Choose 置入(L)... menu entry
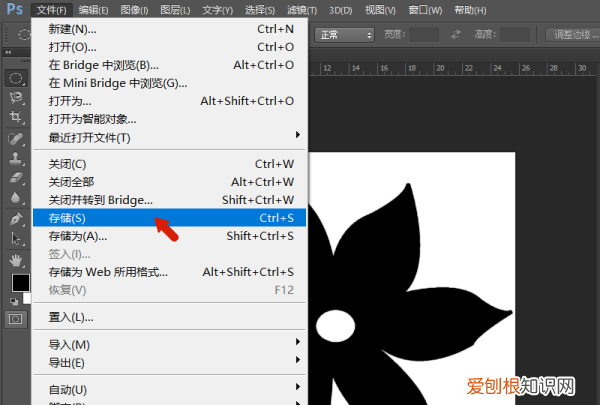Image resolution: width=600 pixels, height=405 pixels. pos(170,317)
